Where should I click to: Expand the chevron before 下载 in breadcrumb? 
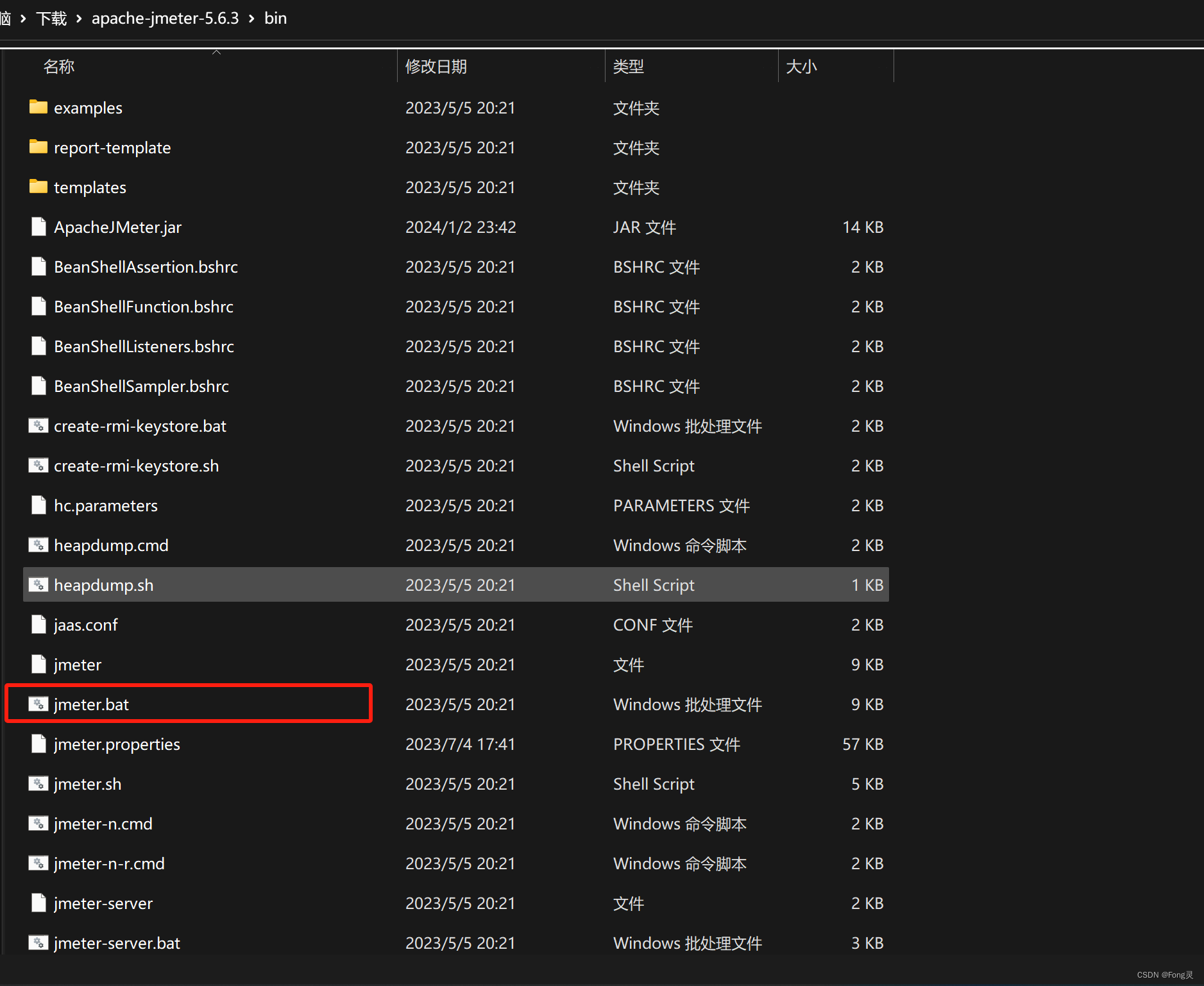point(23,19)
